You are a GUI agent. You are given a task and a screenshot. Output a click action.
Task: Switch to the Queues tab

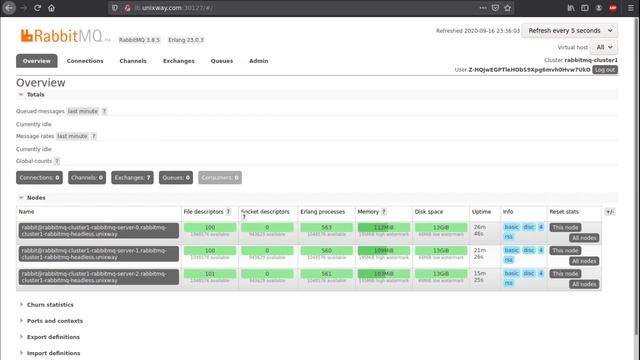pos(222,61)
